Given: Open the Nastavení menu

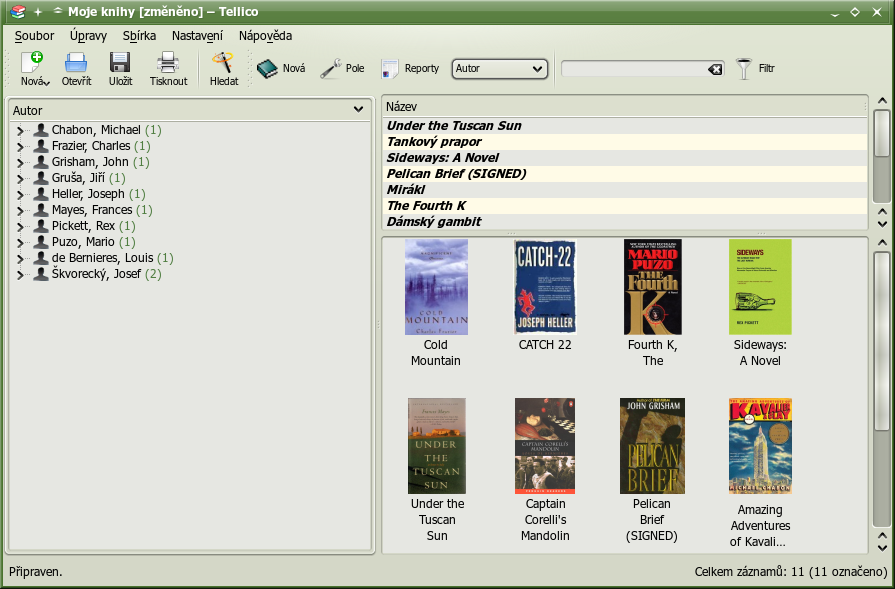Looking at the screenshot, I should 197,36.
